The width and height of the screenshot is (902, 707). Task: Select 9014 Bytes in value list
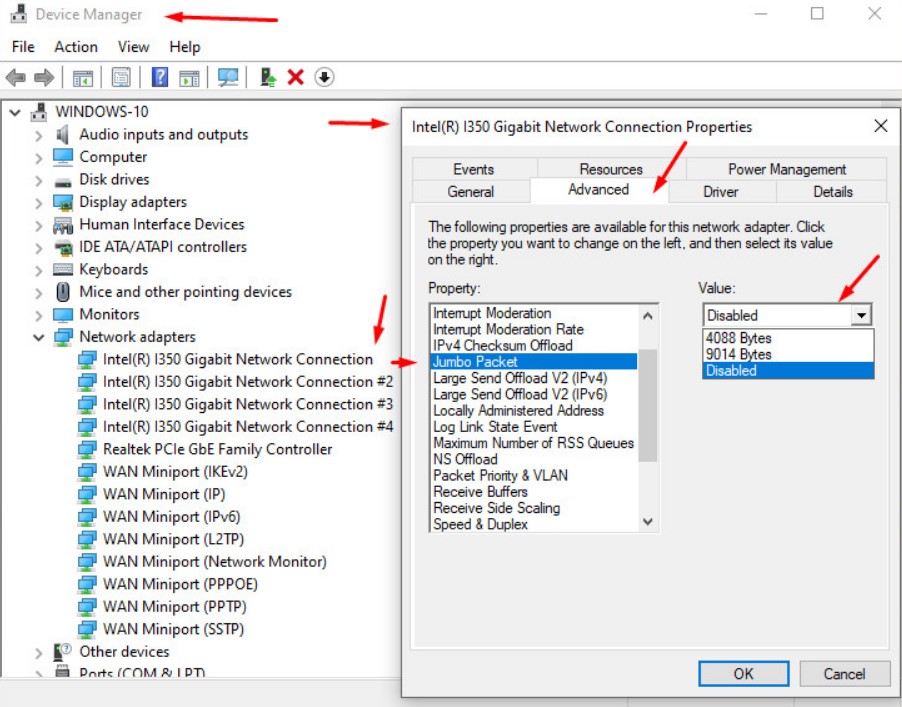(788, 354)
